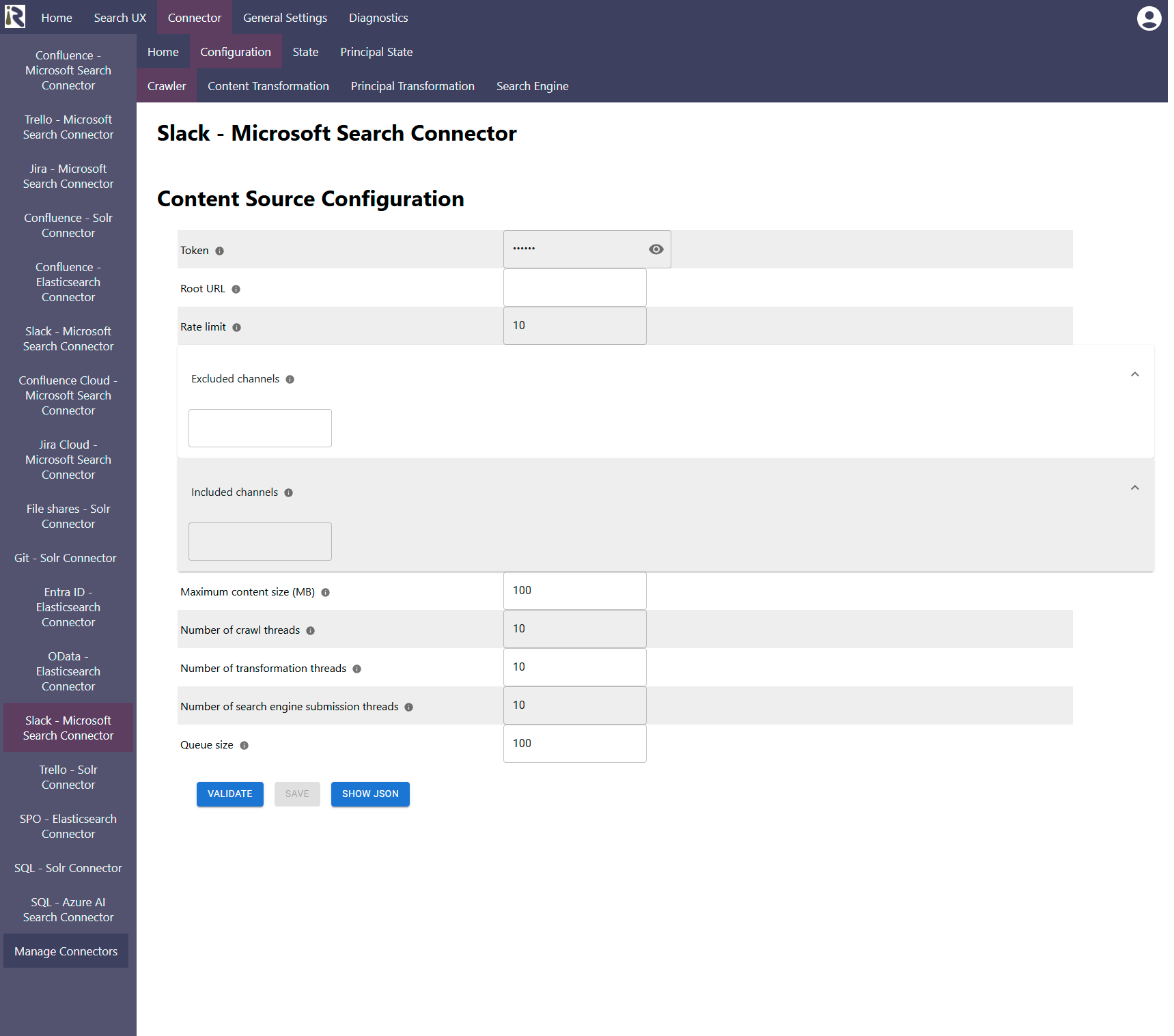Show info tooltip for Included channels
The image size is (1174, 1036).
[289, 493]
